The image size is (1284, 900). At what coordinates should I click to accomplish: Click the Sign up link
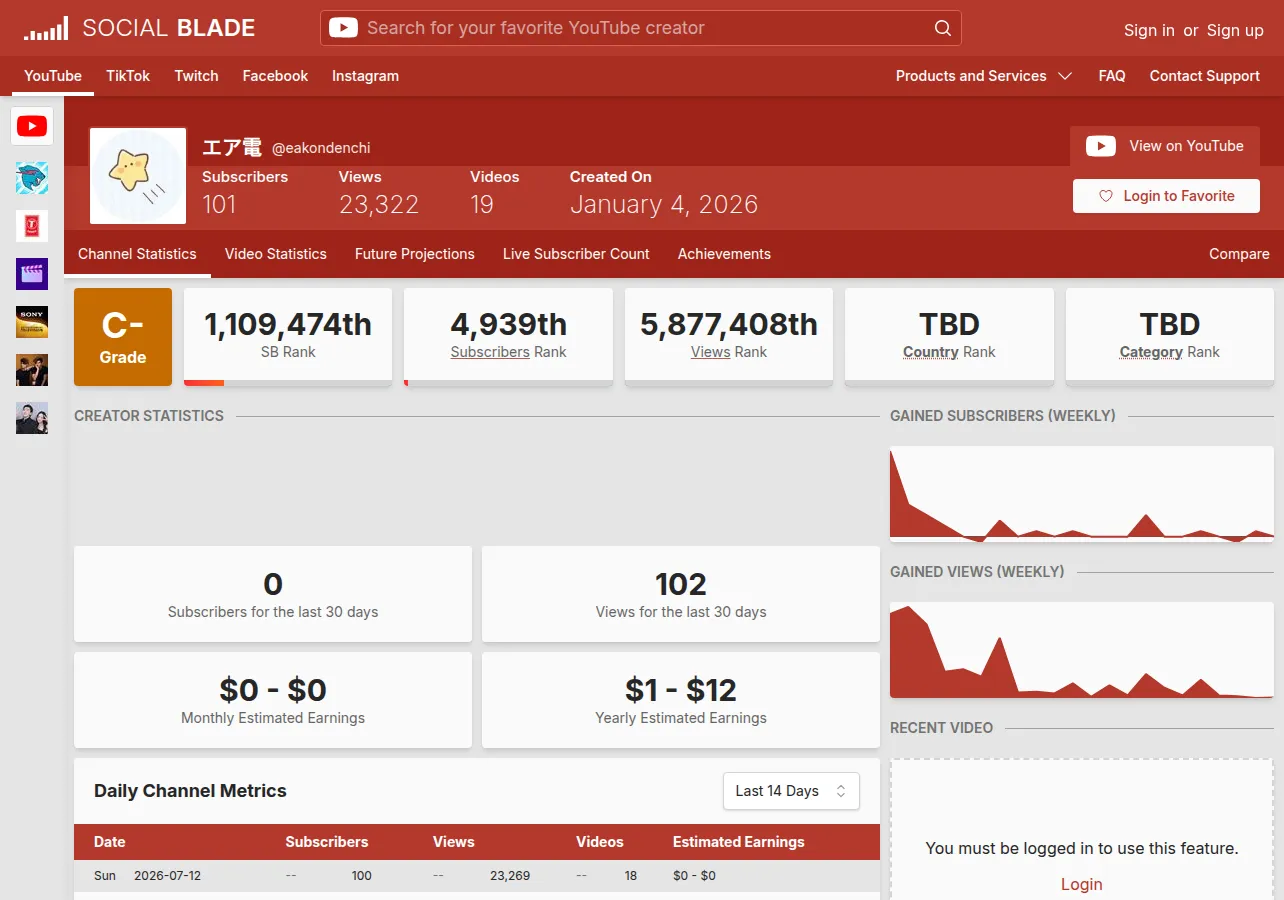click(x=1235, y=30)
